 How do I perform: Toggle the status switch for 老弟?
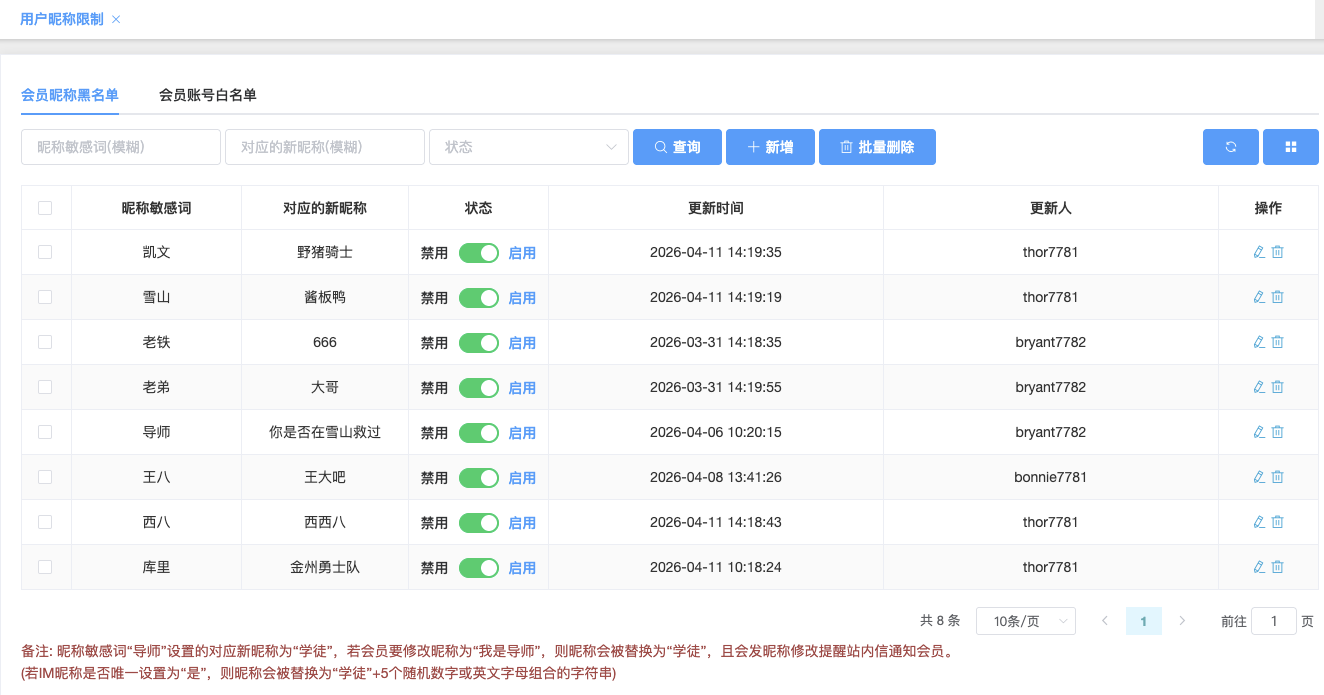click(478, 388)
